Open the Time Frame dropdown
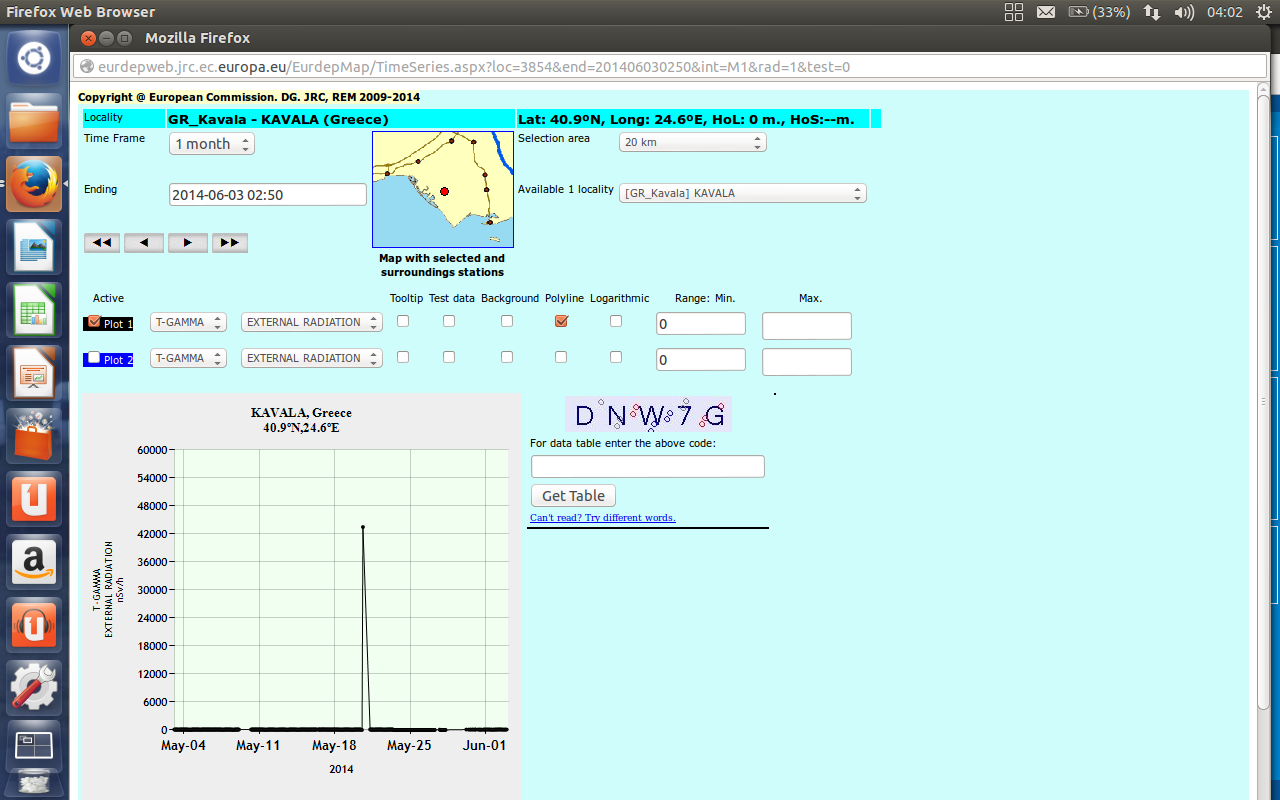Screen dimensions: 1280x800 [212, 144]
